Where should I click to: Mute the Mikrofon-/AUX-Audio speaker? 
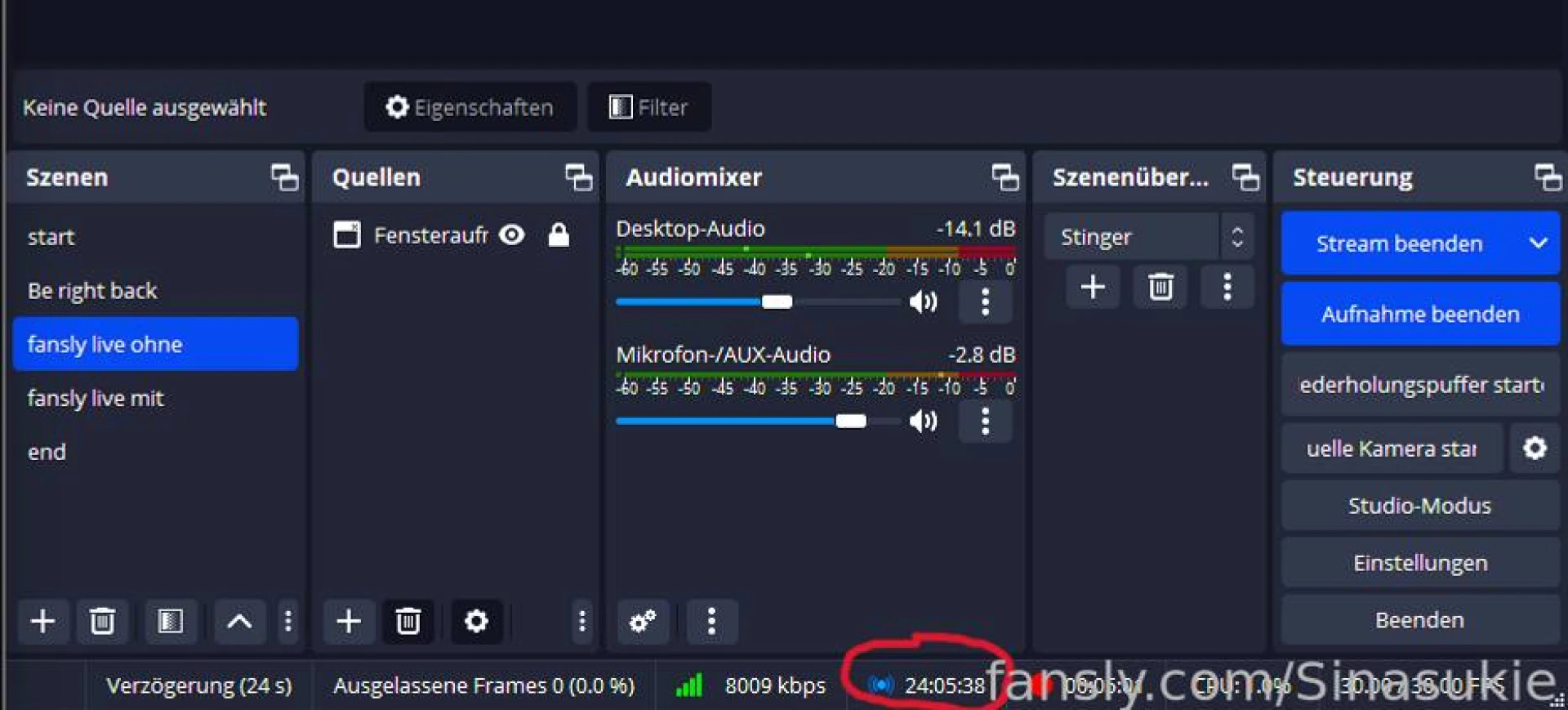pos(924,422)
